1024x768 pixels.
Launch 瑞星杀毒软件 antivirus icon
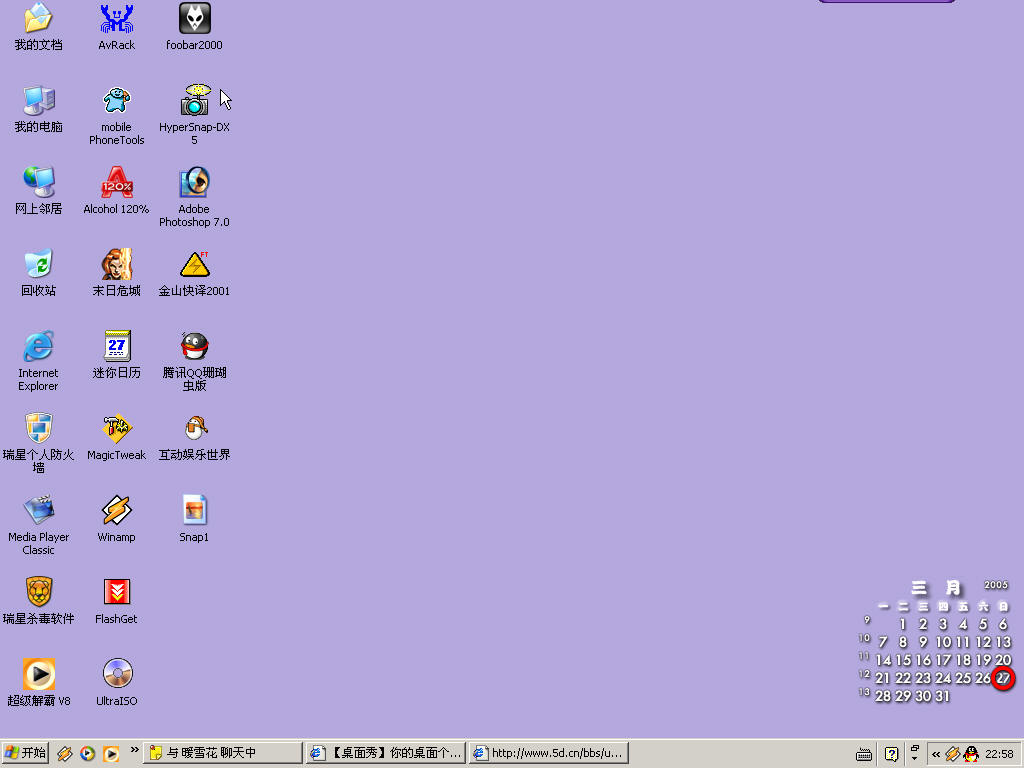point(39,592)
